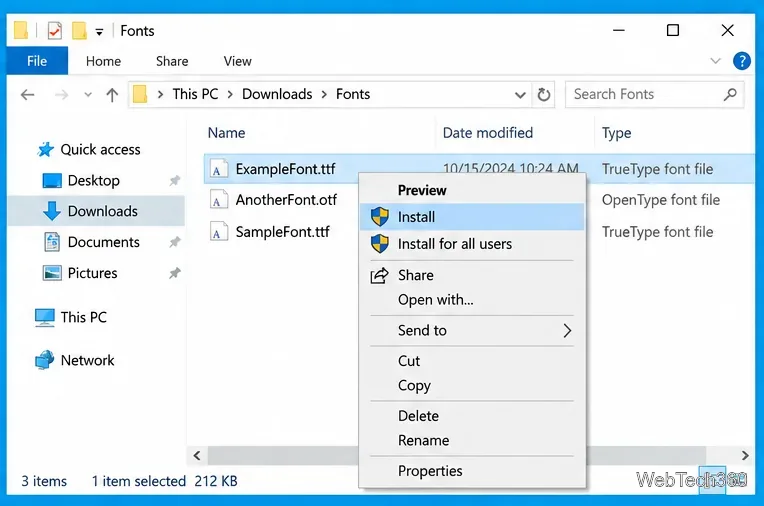Select the ExampleFont.ttf file
Screen dimensions: 764x506
point(285,169)
